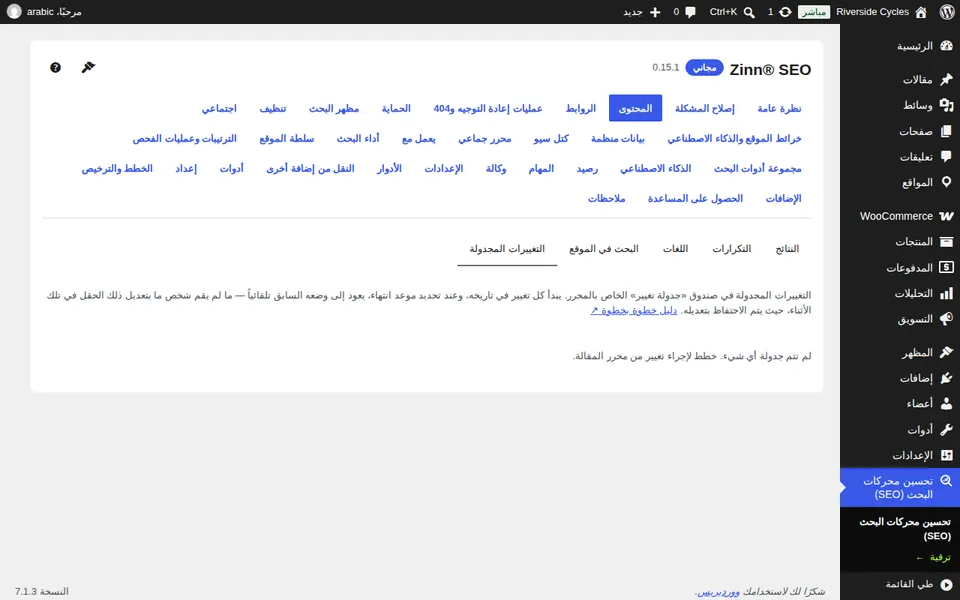Click the person icon for أعضاء
Image resolution: width=960 pixels, height=600 pixels.
947,403
